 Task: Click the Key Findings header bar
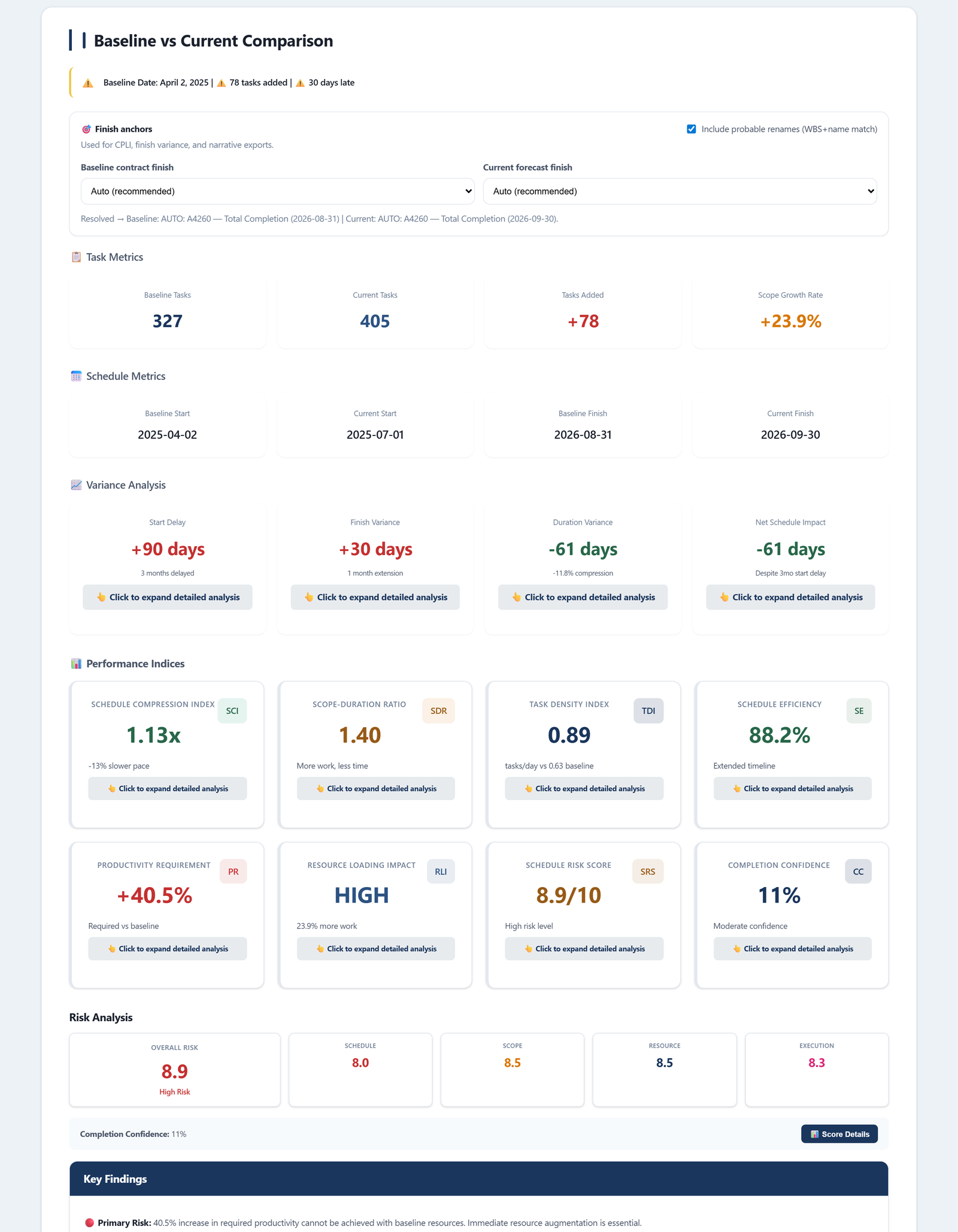point(478,1179)
